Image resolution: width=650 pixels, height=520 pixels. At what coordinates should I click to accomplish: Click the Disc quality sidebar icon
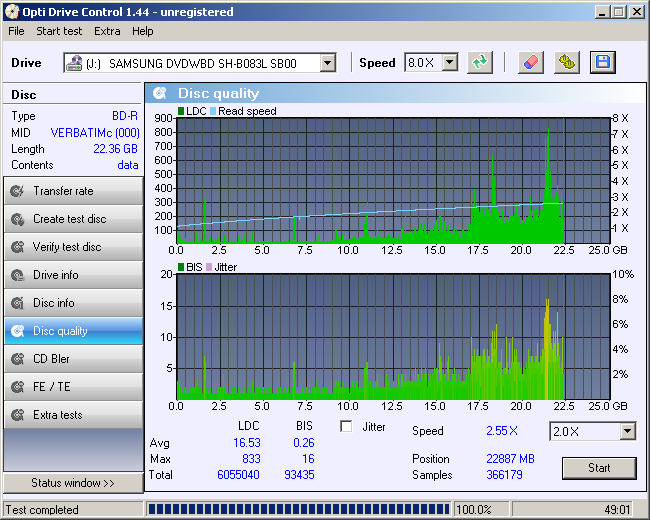tap(17, 331)
